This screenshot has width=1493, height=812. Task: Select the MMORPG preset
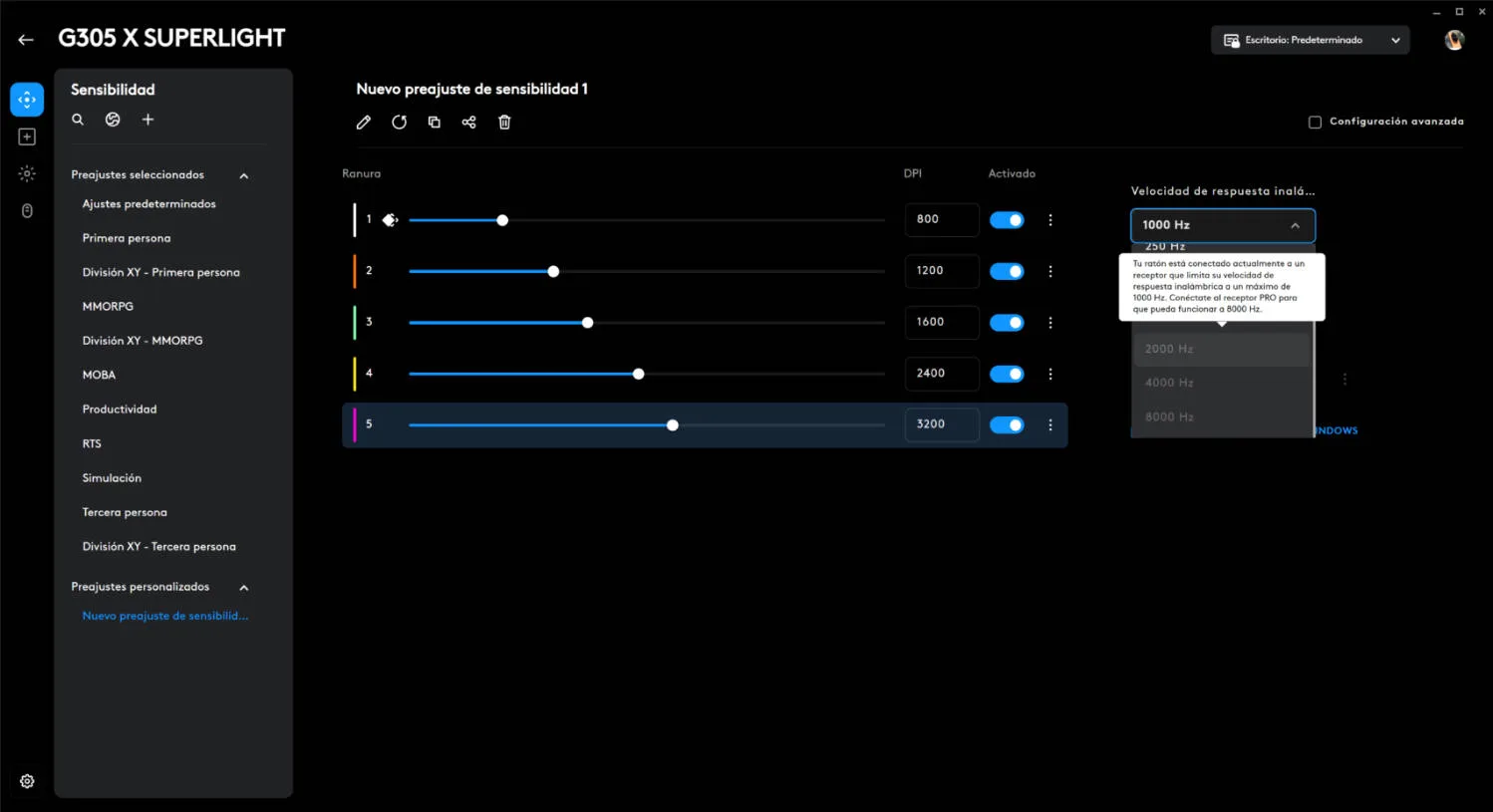coord(108,307)
